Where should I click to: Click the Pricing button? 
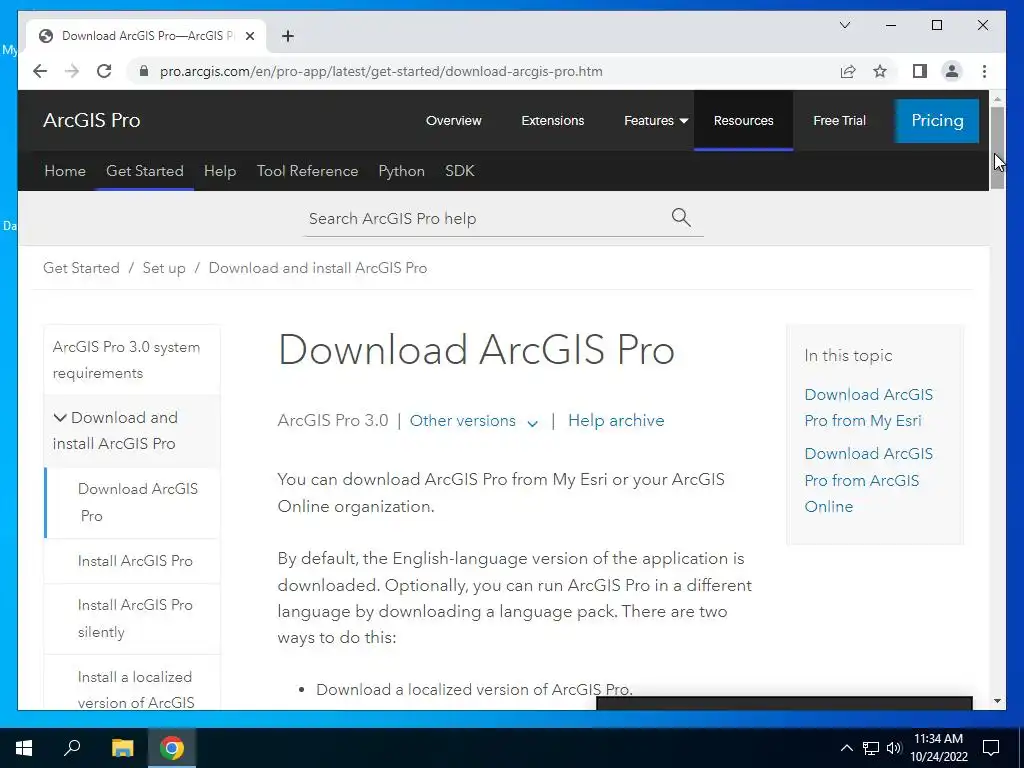936,121
